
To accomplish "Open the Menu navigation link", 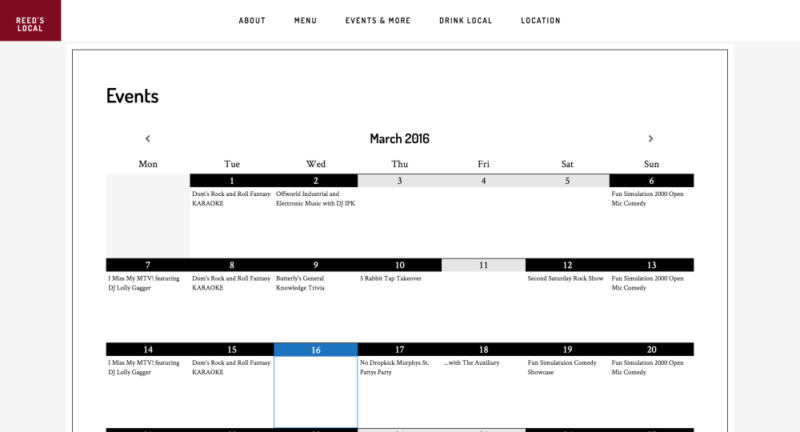I will point(305,20).
